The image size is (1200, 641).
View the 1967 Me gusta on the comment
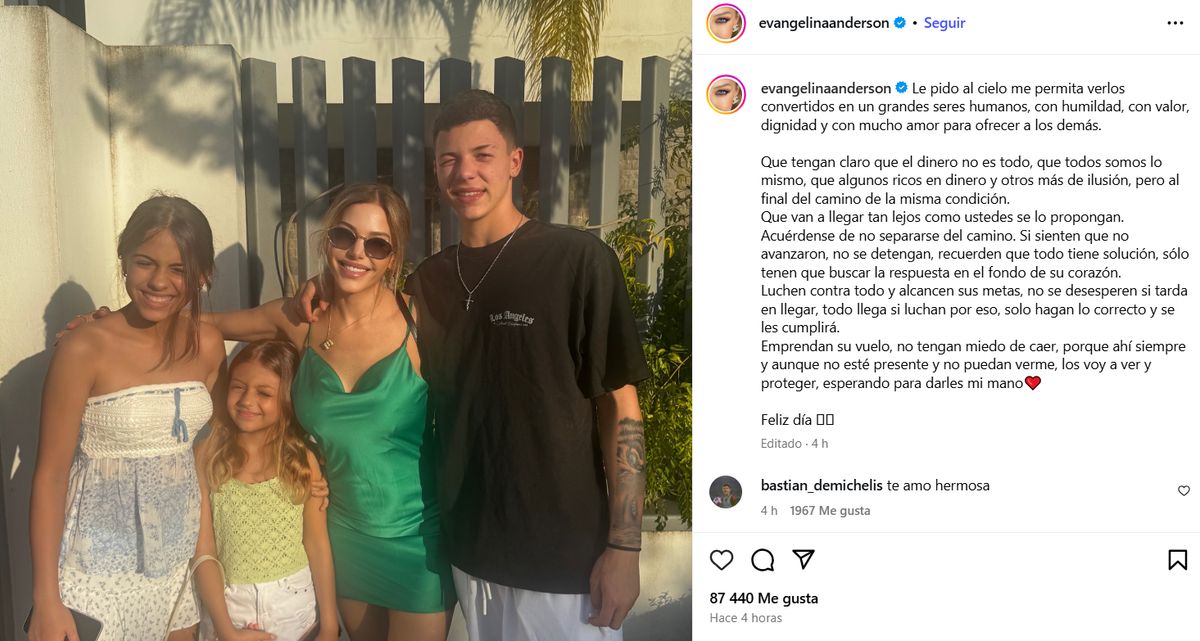[x=830, y=510]
